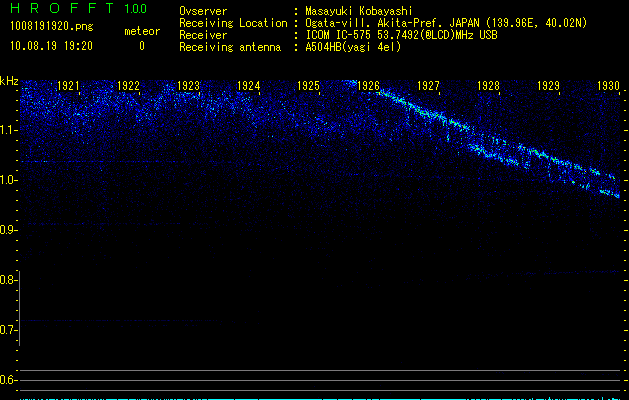Screen dimensions: 629x400
Task: Click the 1930 time axis marker
Action: click(x=609, y=86)
